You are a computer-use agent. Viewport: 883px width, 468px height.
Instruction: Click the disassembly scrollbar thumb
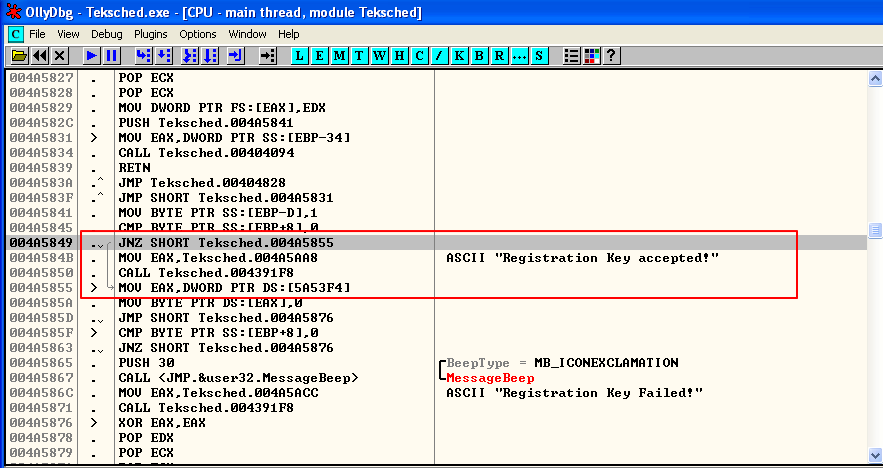point(875,230)
